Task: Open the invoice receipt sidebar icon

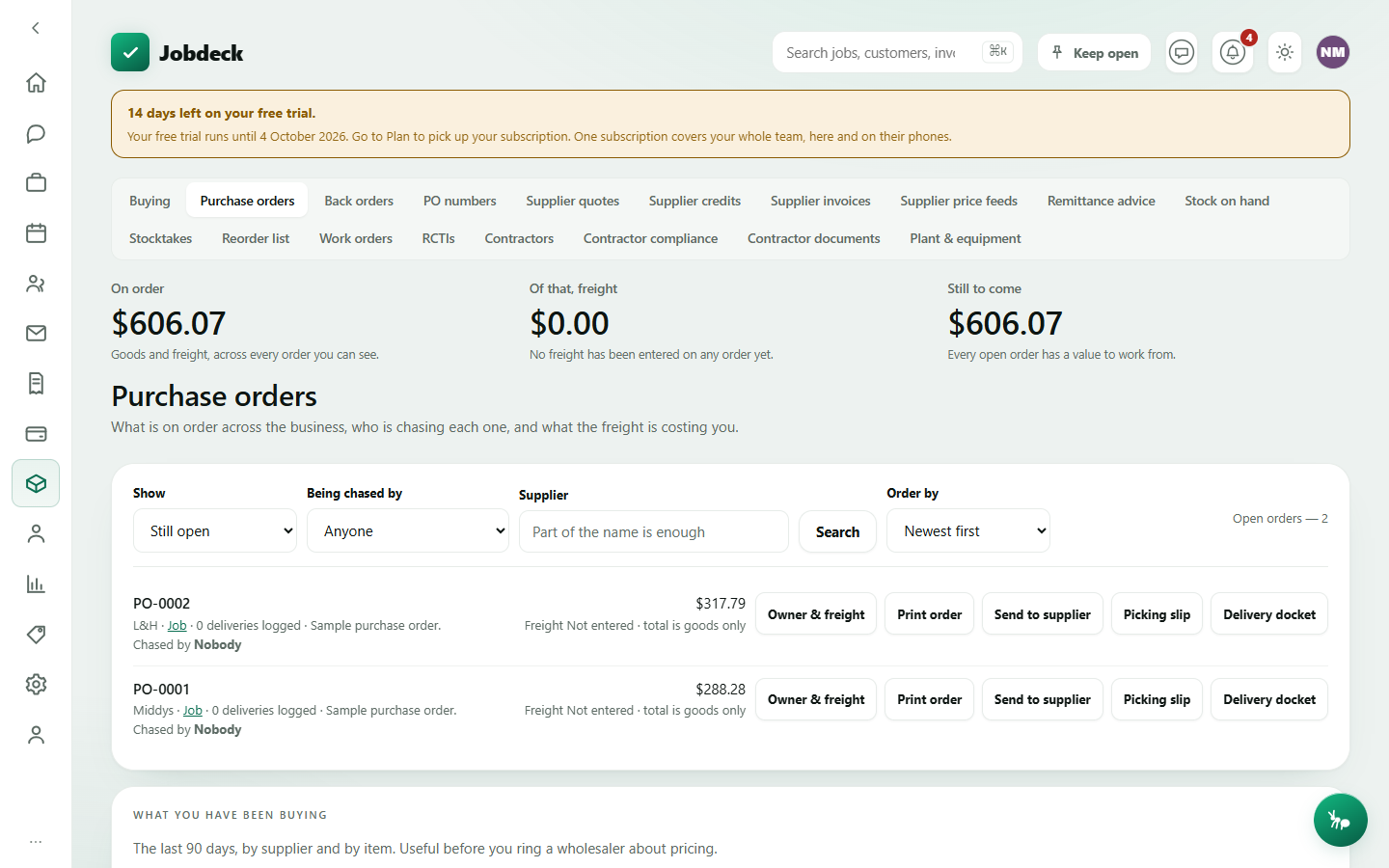Action: [x=36, y=384]
